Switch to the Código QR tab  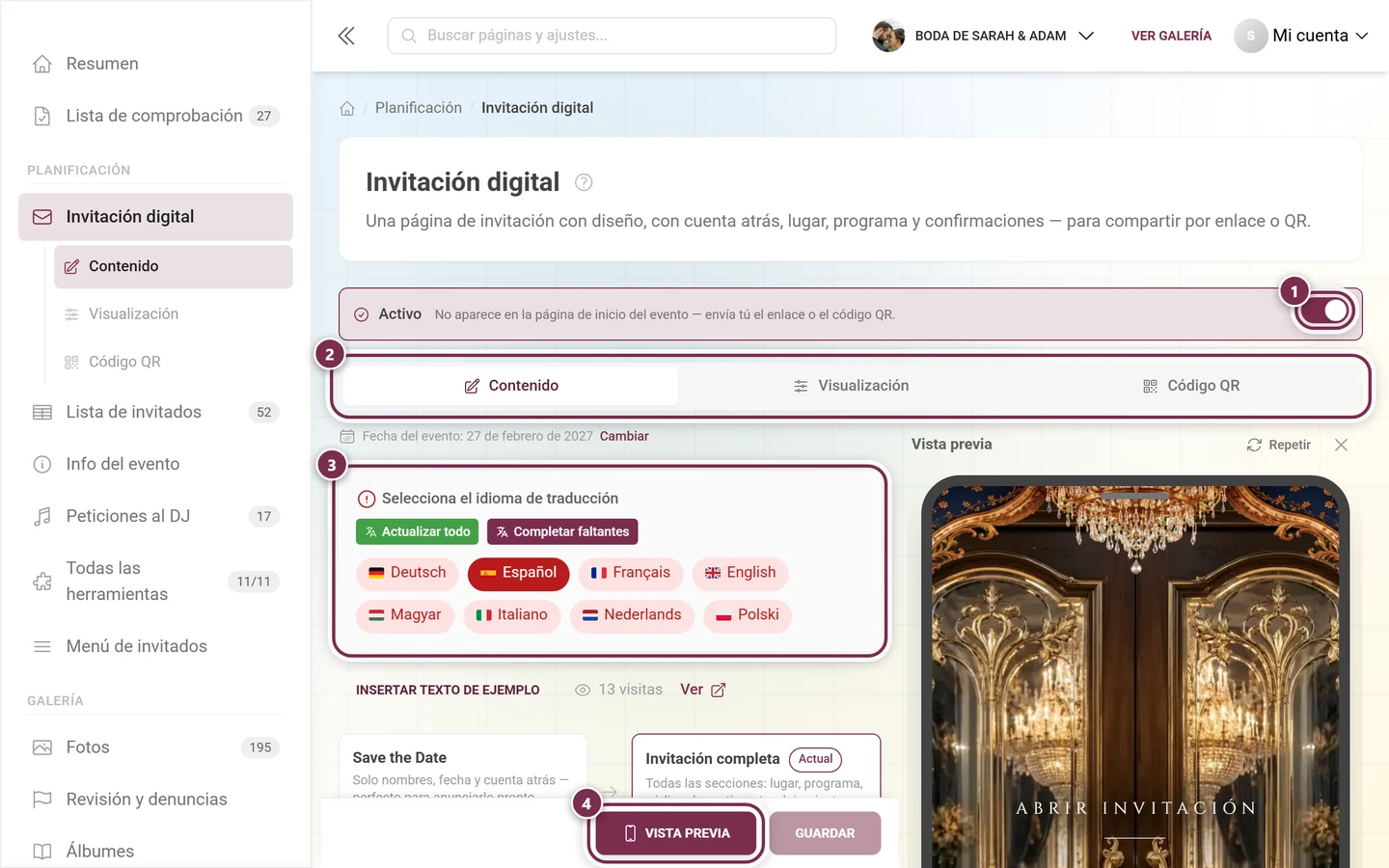pos(1191,386)
